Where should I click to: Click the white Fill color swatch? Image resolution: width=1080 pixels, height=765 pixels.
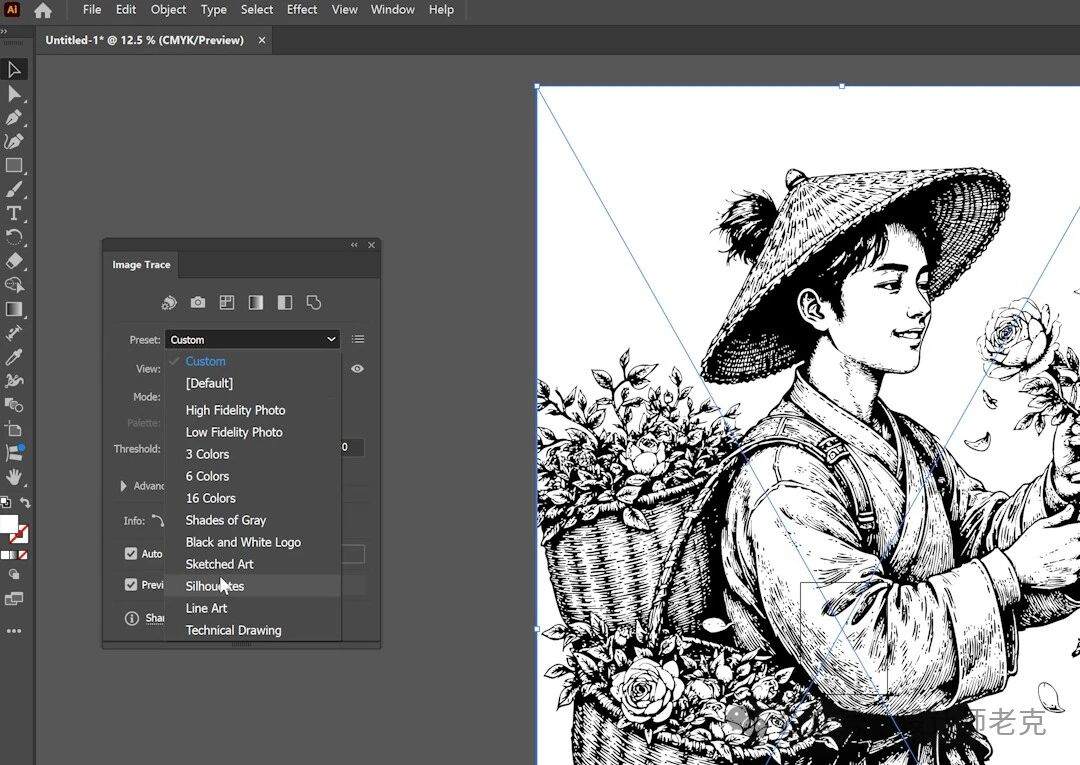coord(8,523)
